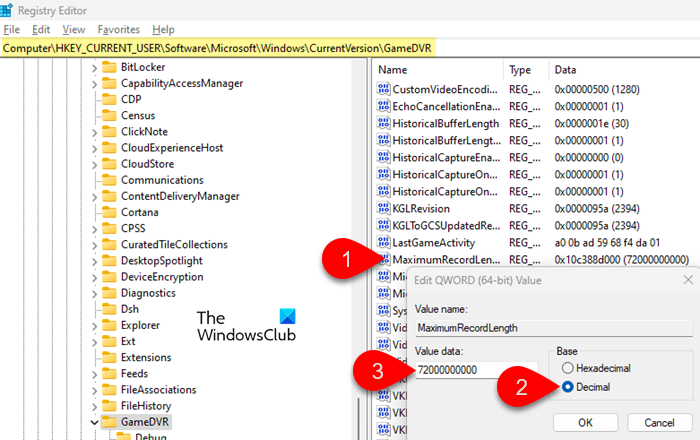
Task: Expand the ClickNote key
Action: point(94,133)
